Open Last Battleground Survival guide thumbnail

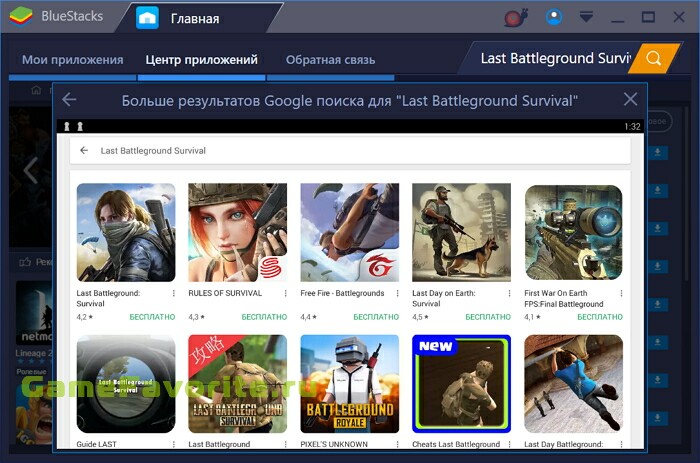click(x=238, y=384)
